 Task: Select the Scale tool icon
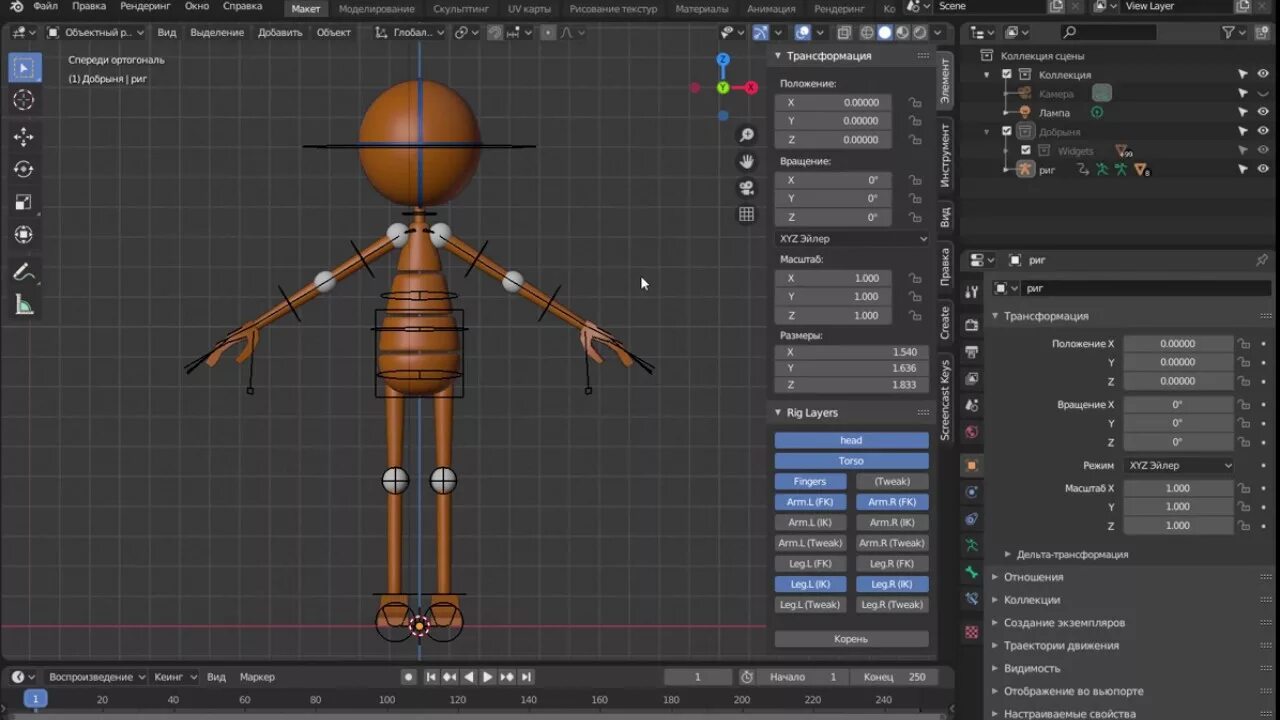click(24, 202)
